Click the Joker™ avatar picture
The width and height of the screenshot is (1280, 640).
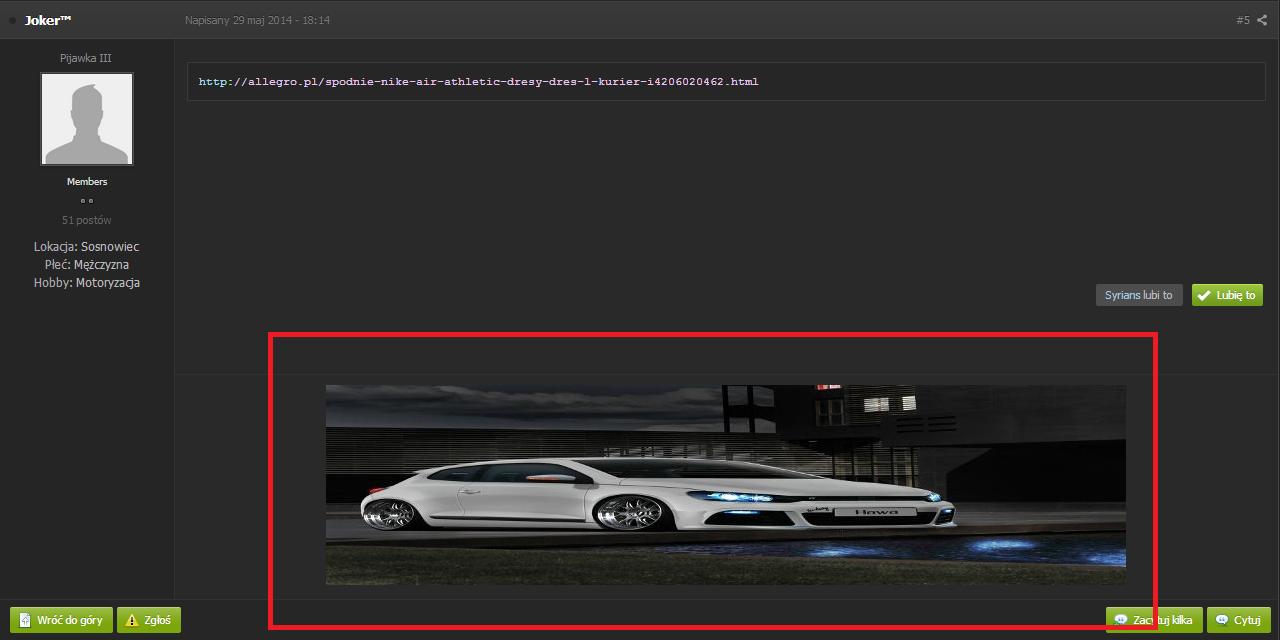[x=87, y=119]
